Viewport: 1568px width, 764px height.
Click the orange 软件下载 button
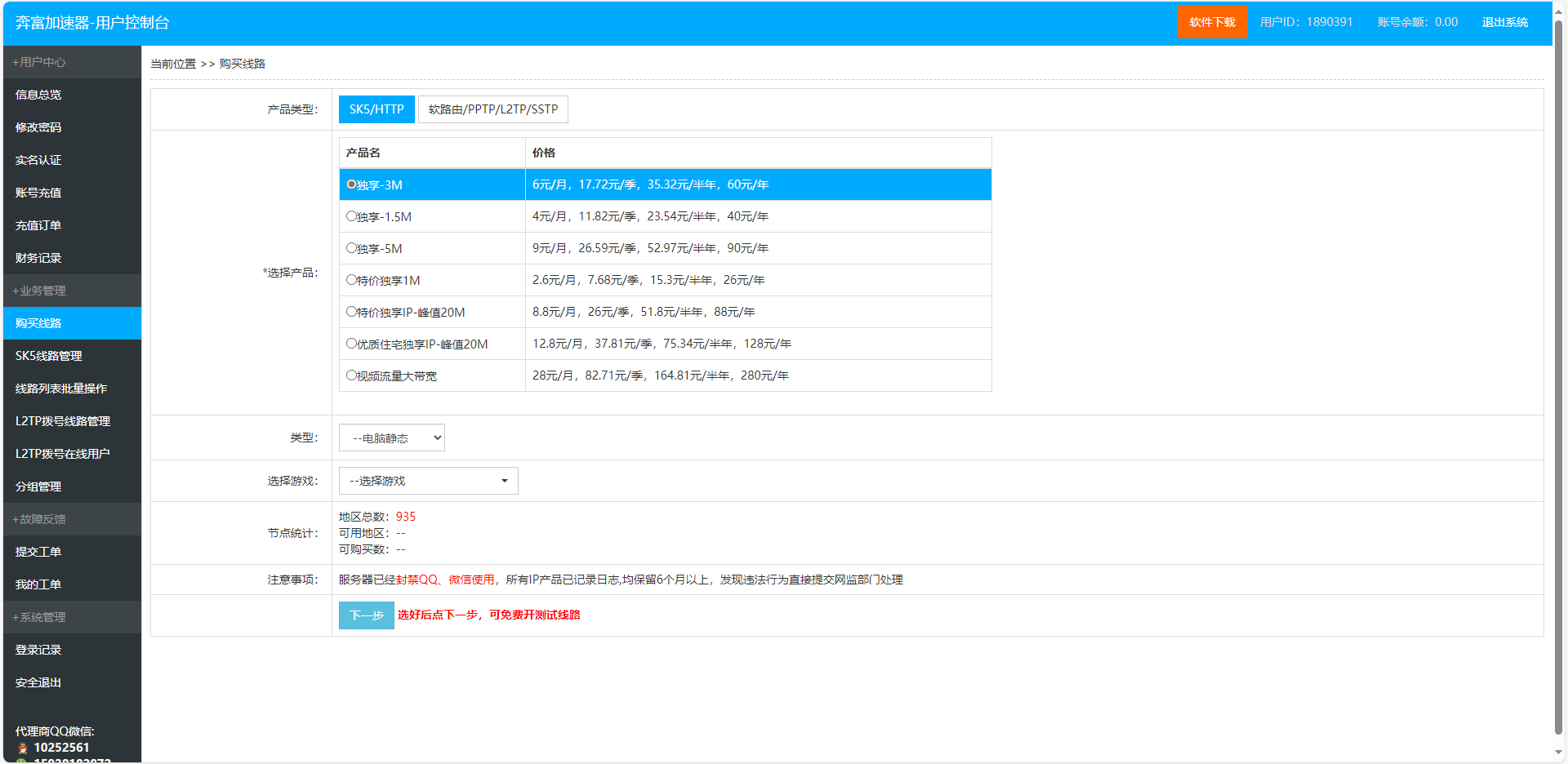1212,22
